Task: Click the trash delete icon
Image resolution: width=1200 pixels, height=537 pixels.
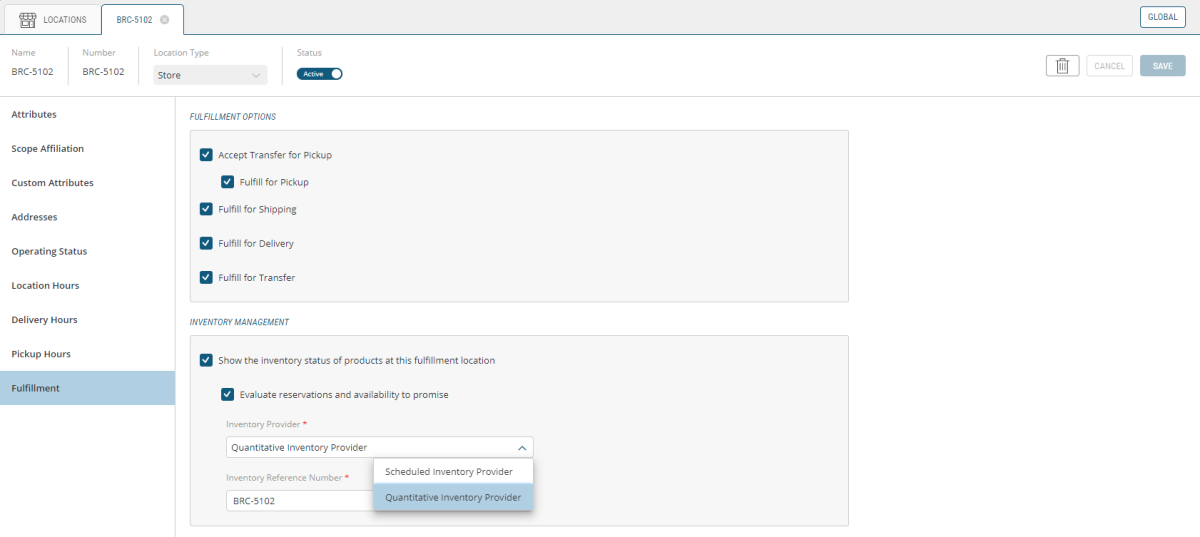Action: 1062,66
